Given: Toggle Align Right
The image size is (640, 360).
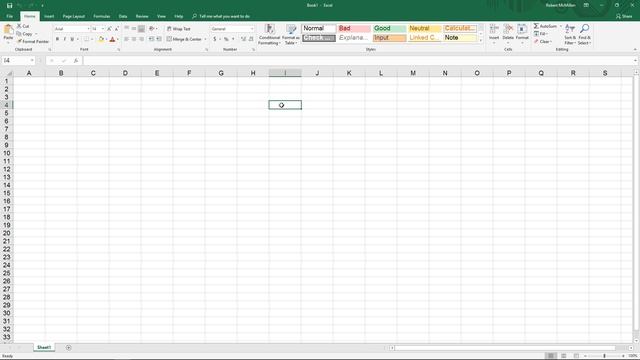Looking at the screenshot, I should [141, 39].
